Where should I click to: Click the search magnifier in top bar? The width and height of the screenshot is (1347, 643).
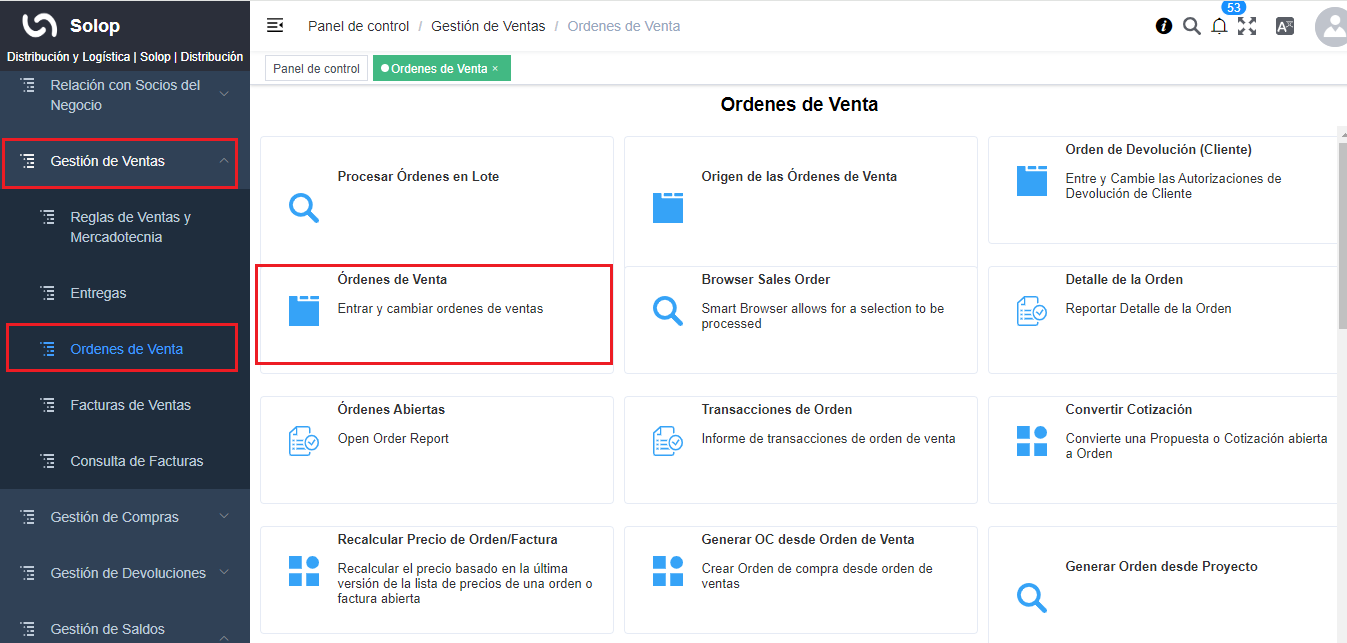(x=1191, y=27)
